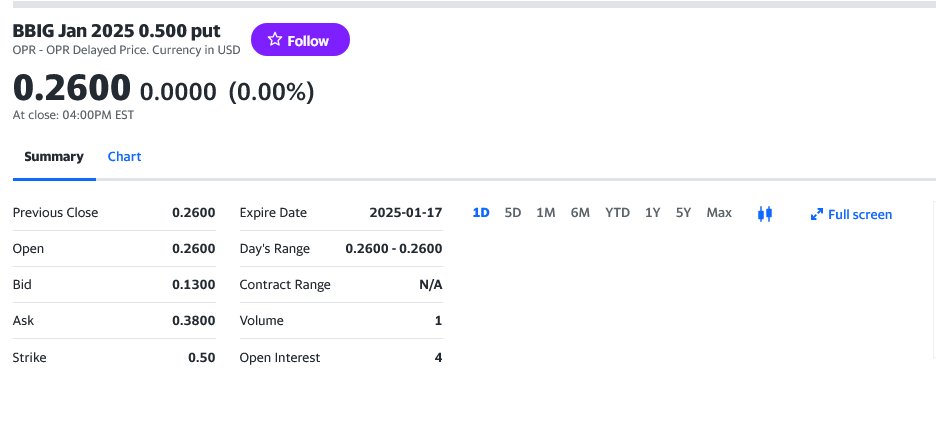Click the BBIG Jan 2025 put title

pyautogui.click(x=117, y=30)
